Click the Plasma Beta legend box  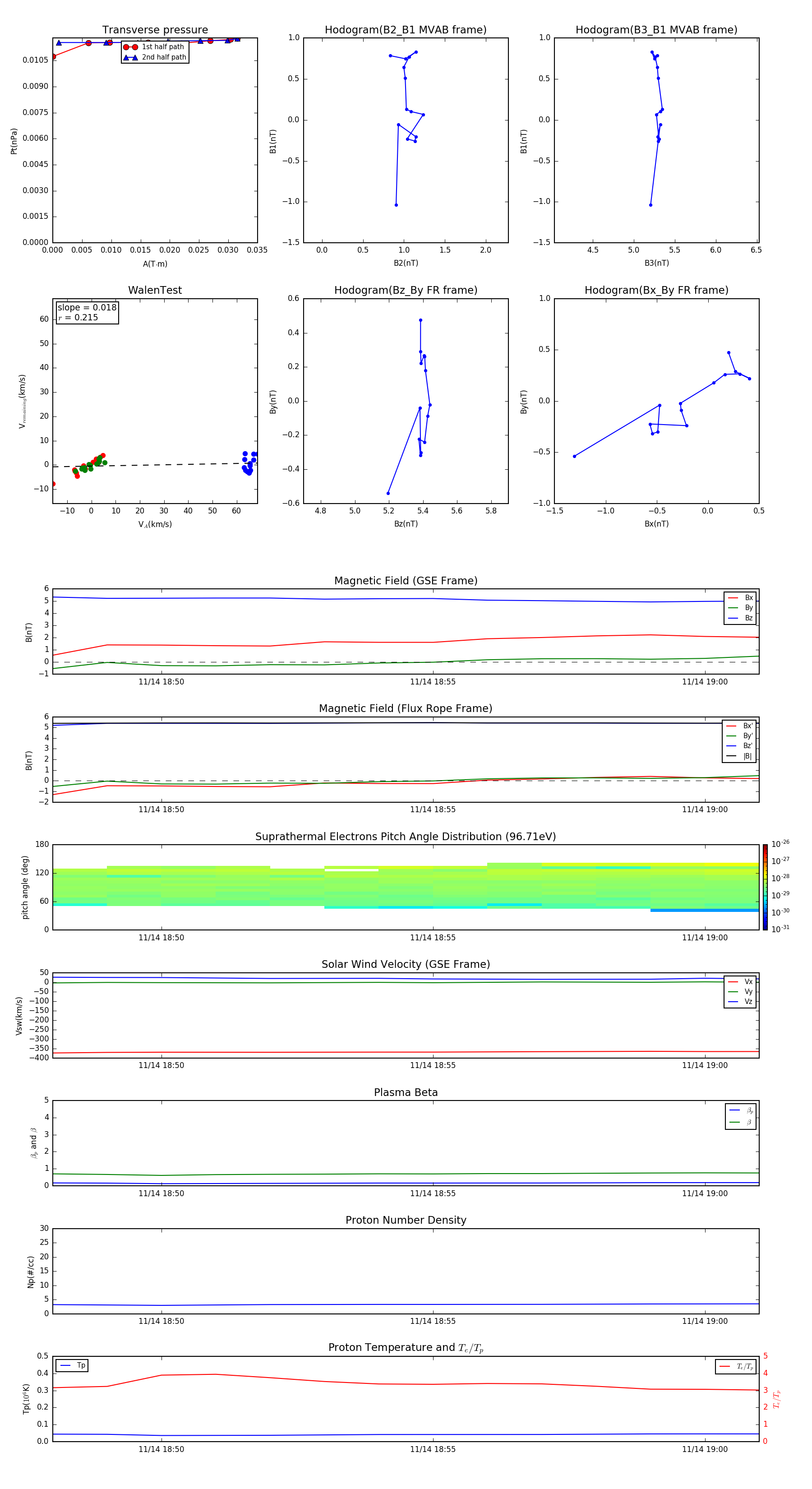coord(740,1116)
